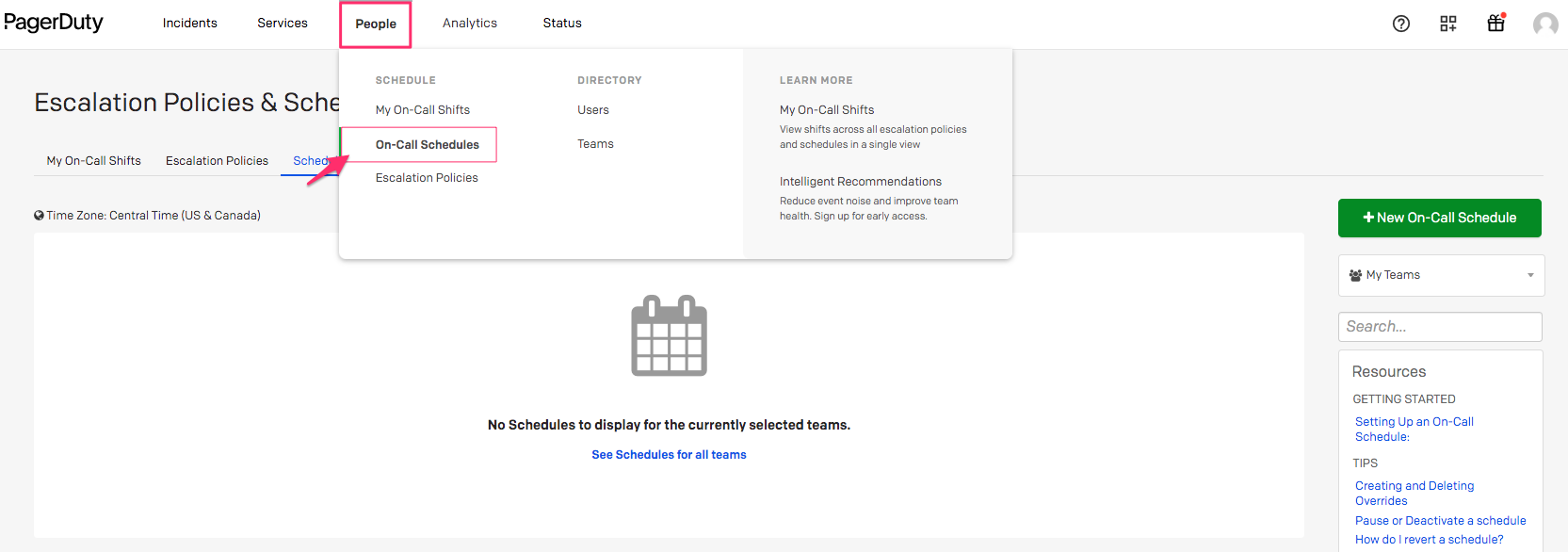1568x552 pixels.
Task: Select On-Call Schedules from menu
Action: pyautogui.click(x=427, y=145)
